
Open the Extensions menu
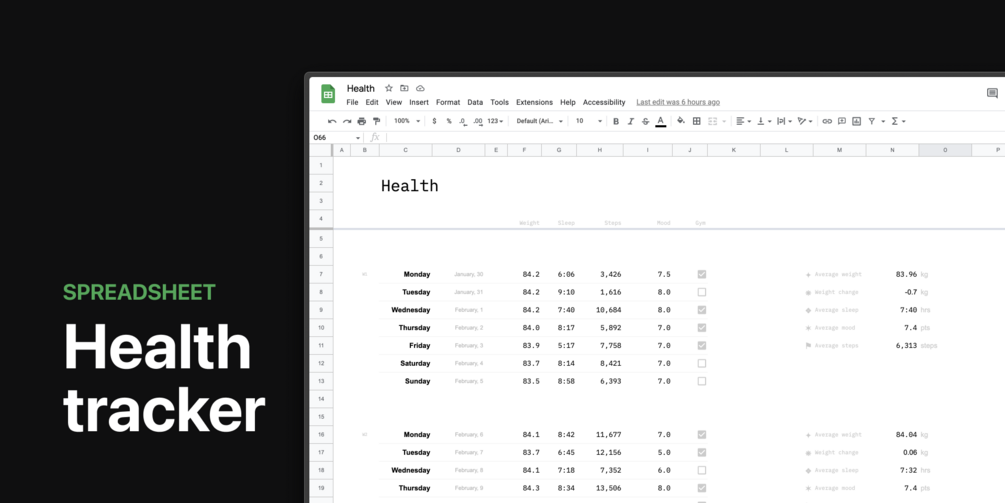pos(535,103)
